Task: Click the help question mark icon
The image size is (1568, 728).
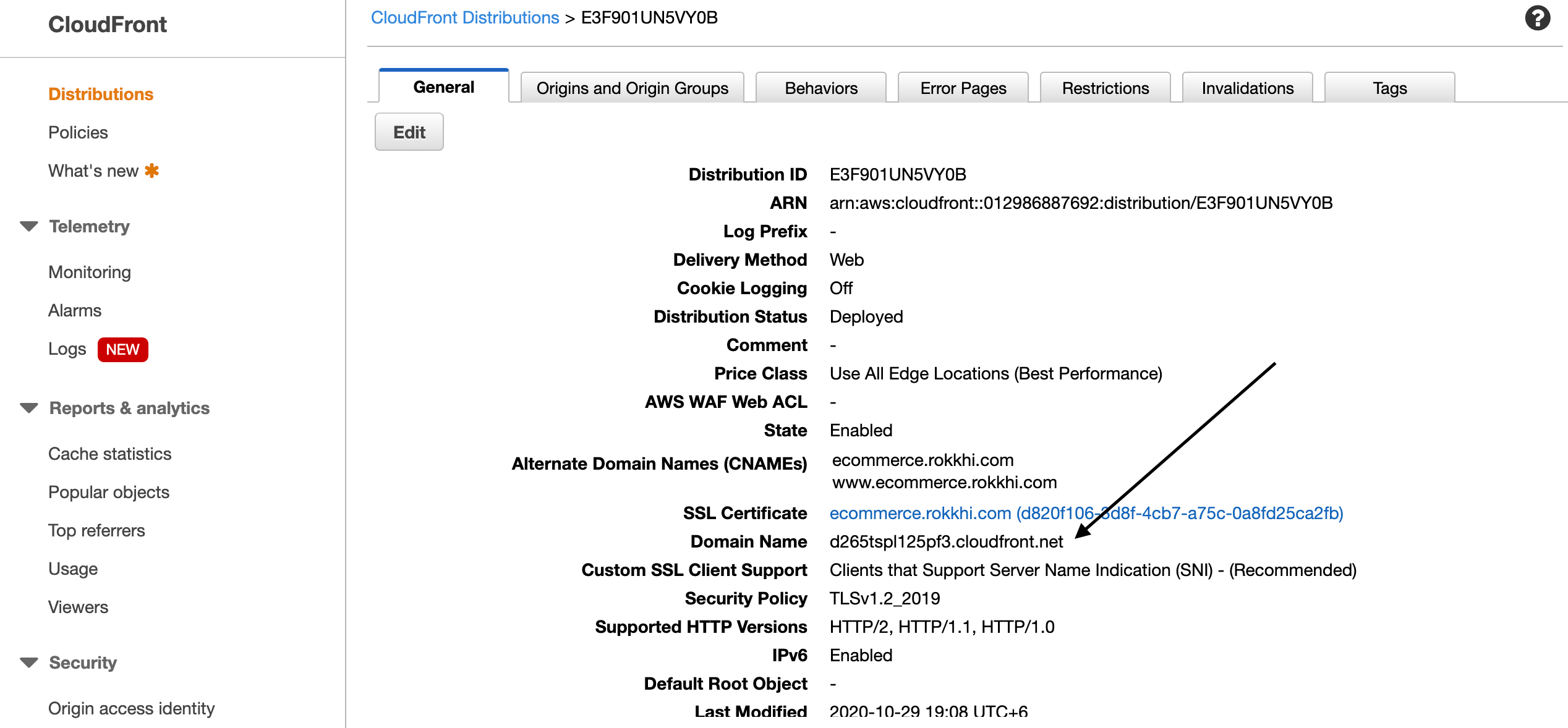Action: [1537, 18]
